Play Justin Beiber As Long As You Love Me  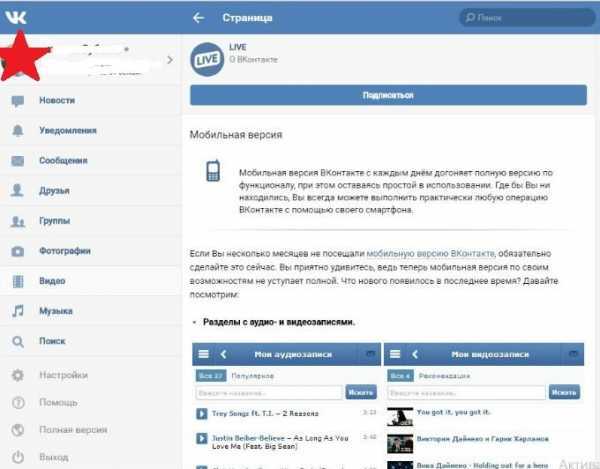click(202, 438)
